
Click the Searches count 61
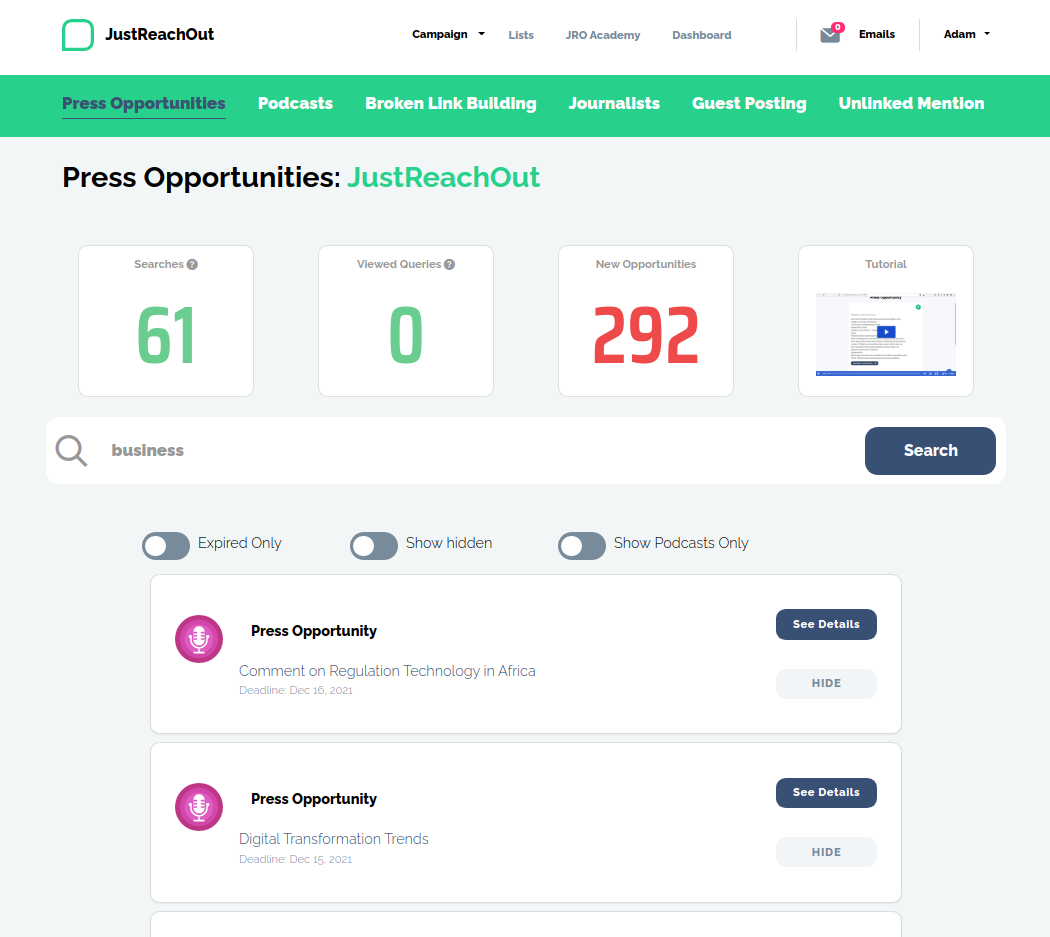point(166,335)
